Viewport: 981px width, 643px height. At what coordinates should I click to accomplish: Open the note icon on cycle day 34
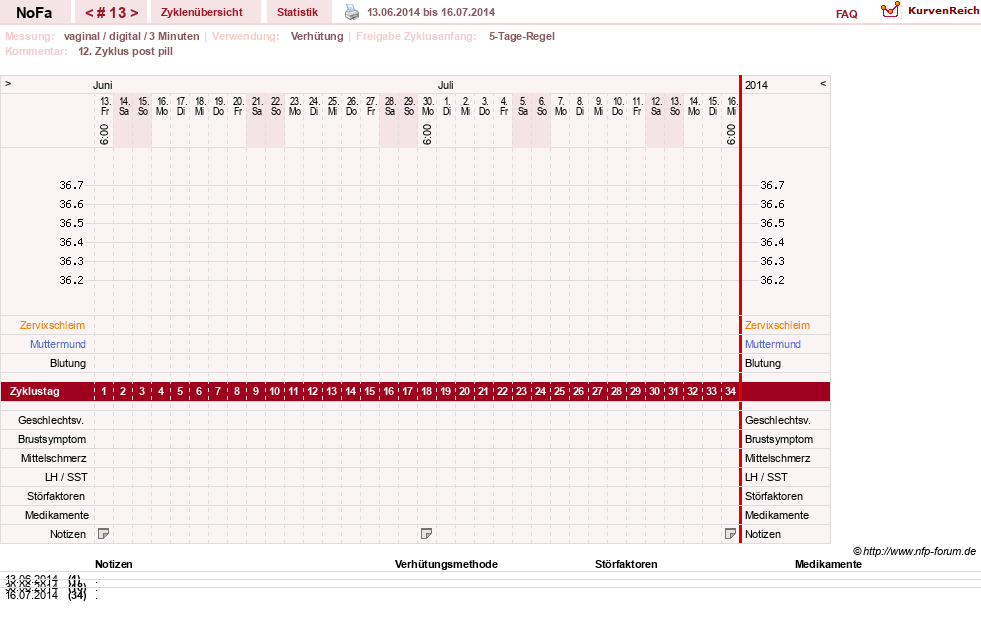(x=730, y=534)
